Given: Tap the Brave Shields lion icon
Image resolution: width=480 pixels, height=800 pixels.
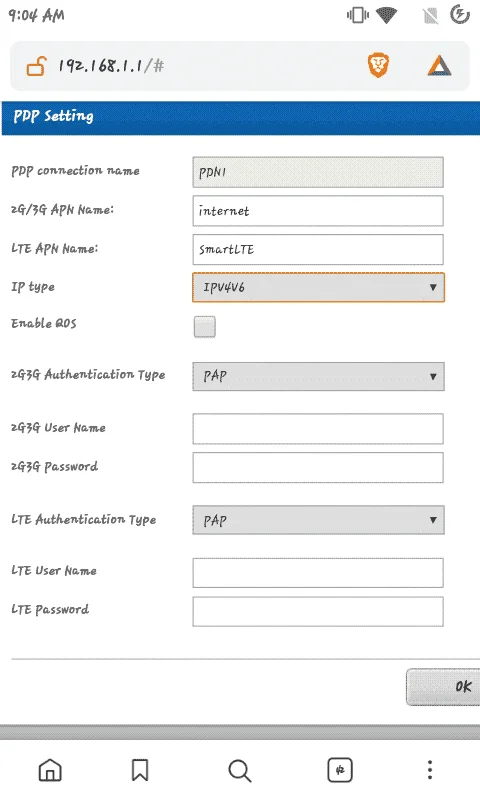Looking at the screenshot, I should pos(378,66).
